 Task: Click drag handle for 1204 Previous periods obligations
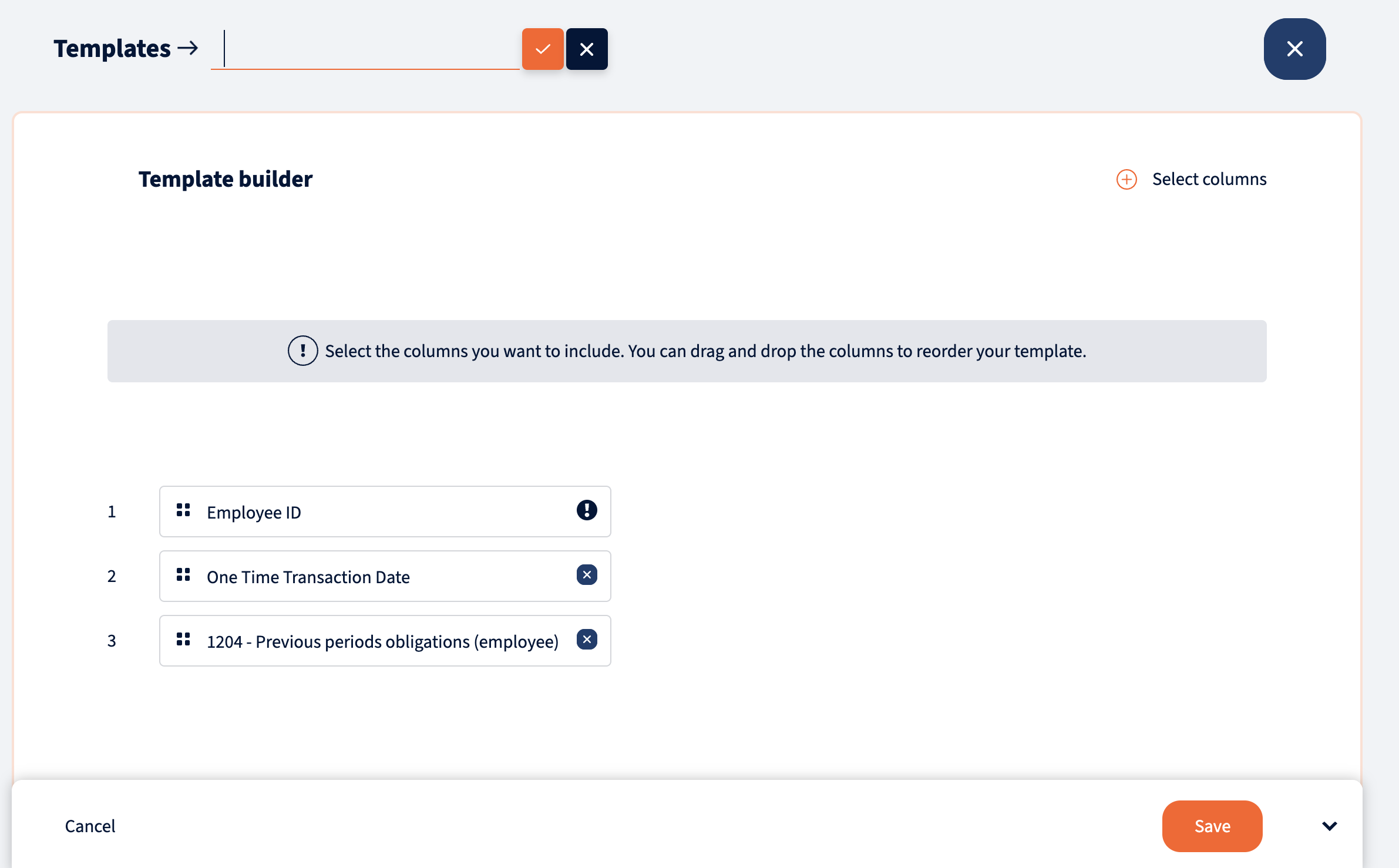(183, 639)
